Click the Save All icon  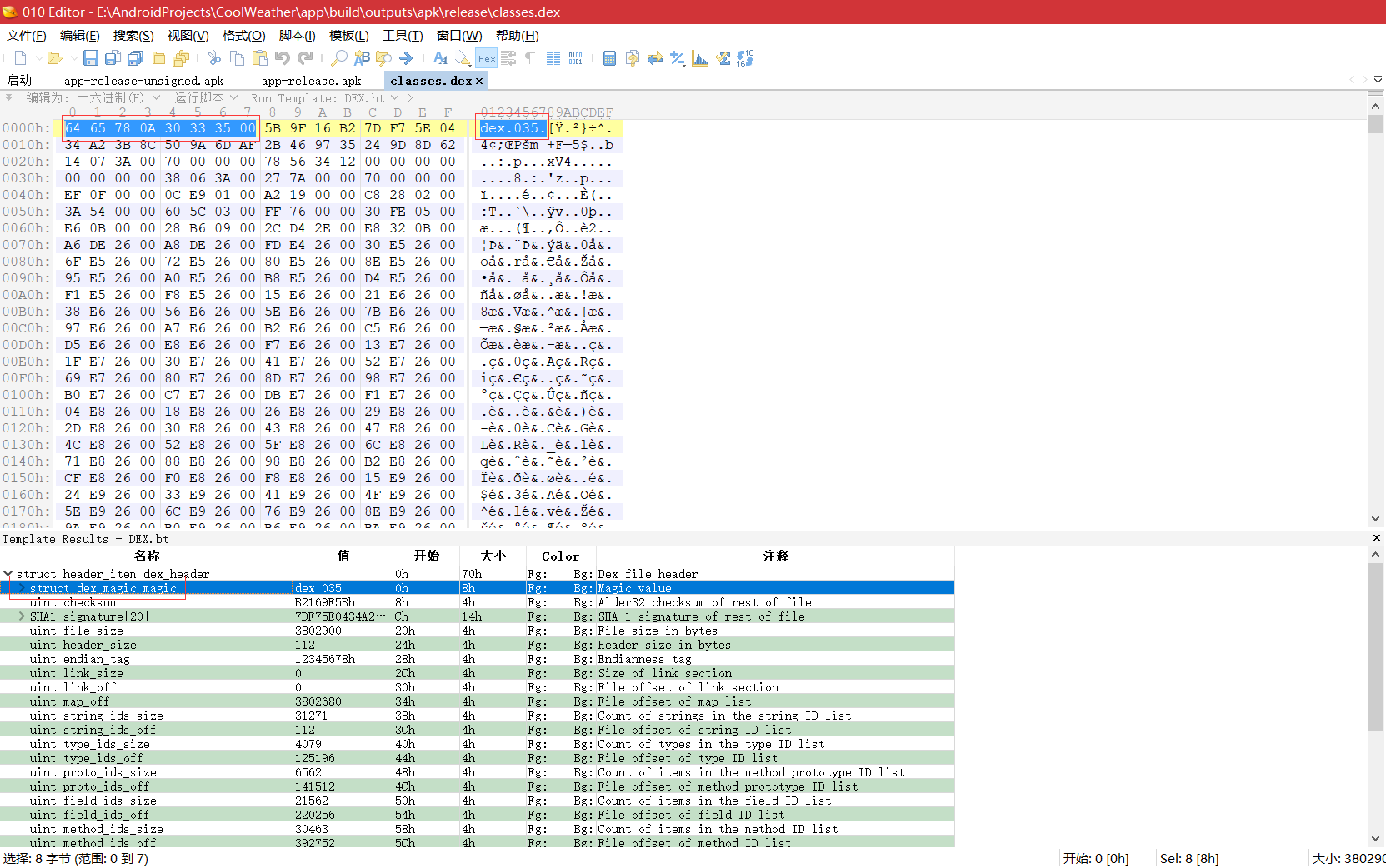pos(136,58)
